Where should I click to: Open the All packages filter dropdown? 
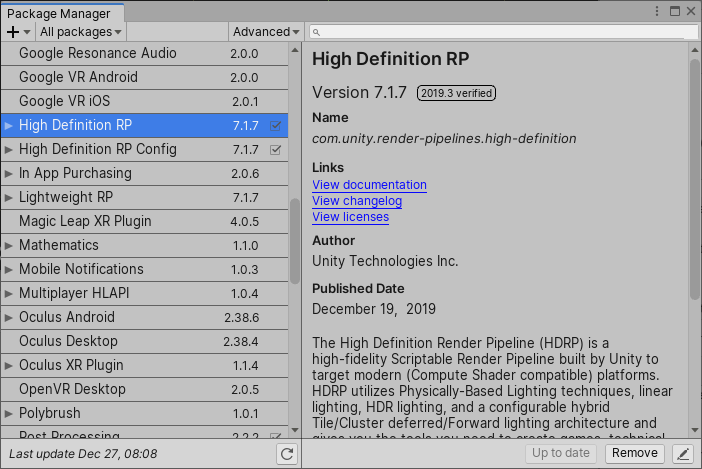79,32
